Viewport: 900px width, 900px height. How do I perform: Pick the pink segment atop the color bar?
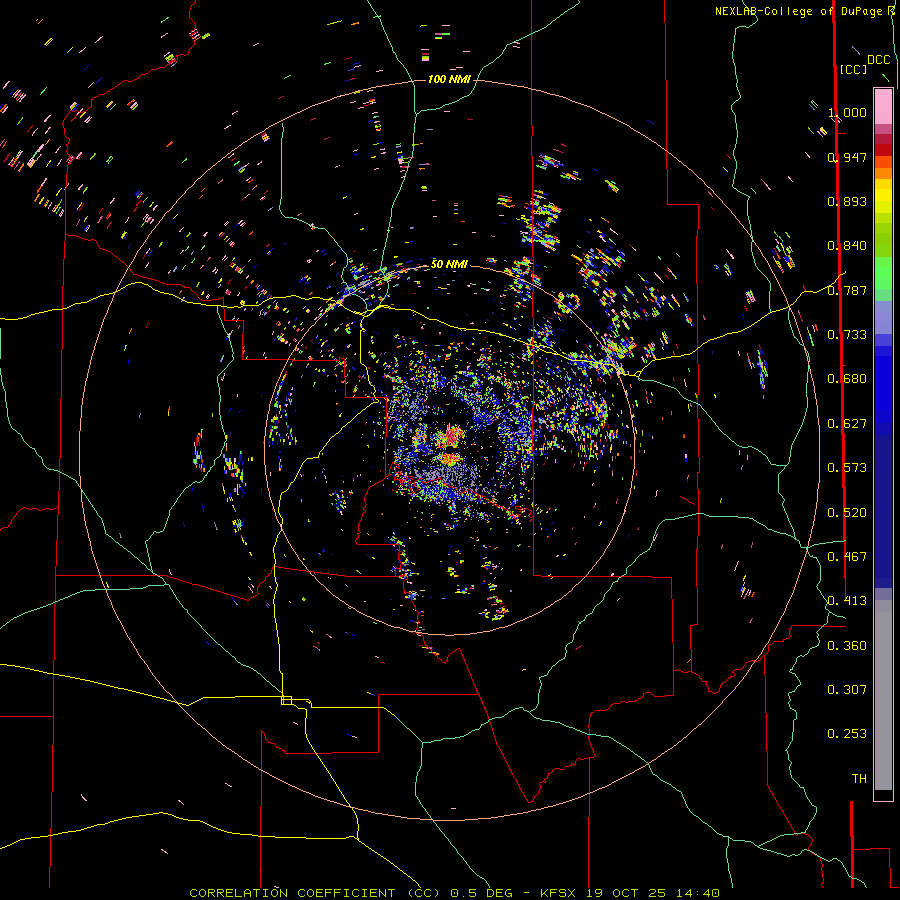tap(883, 107)
